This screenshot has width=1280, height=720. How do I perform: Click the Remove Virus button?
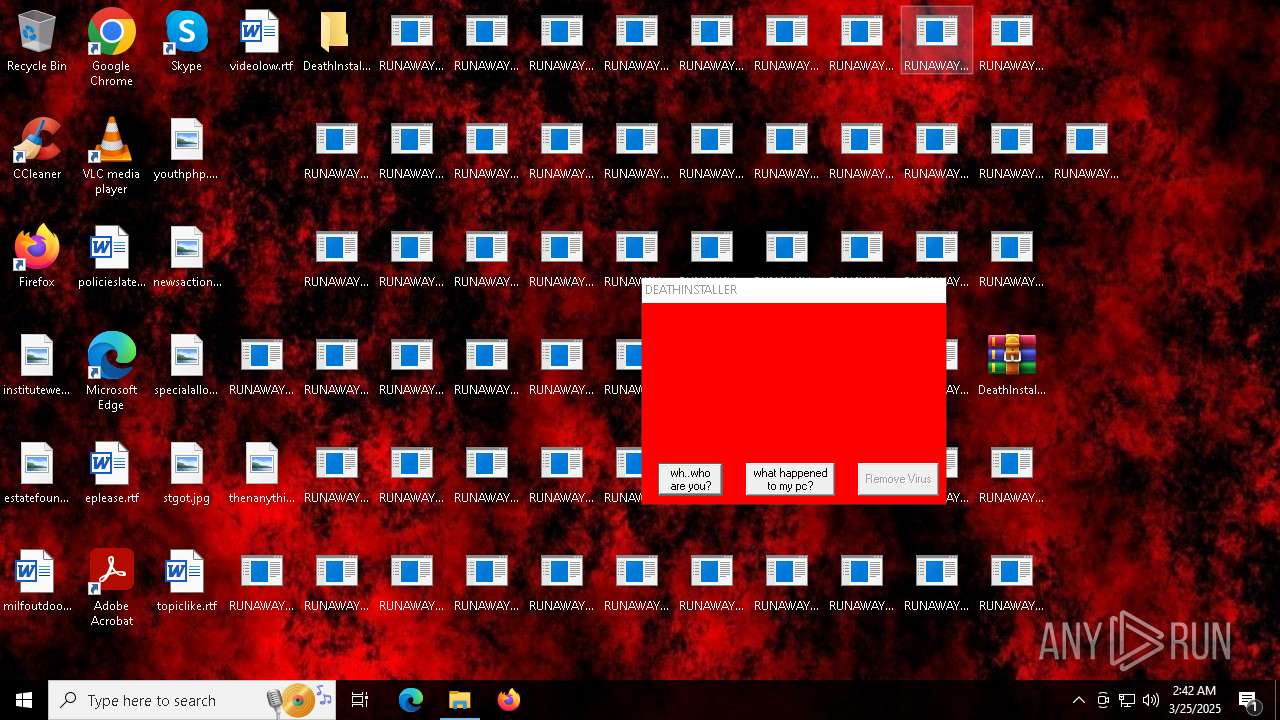click(x=898, y=479)
